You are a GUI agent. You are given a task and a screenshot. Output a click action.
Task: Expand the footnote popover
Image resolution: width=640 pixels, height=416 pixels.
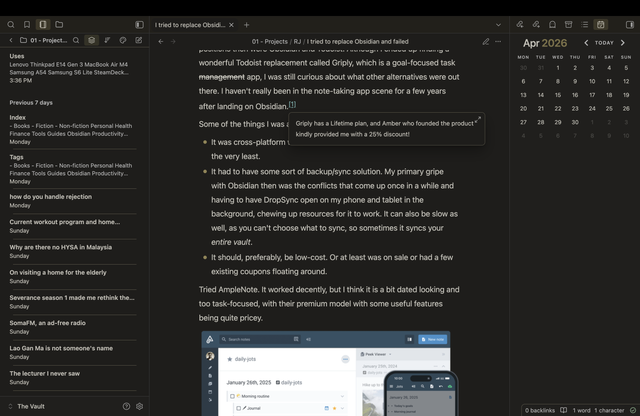point(478,120)
